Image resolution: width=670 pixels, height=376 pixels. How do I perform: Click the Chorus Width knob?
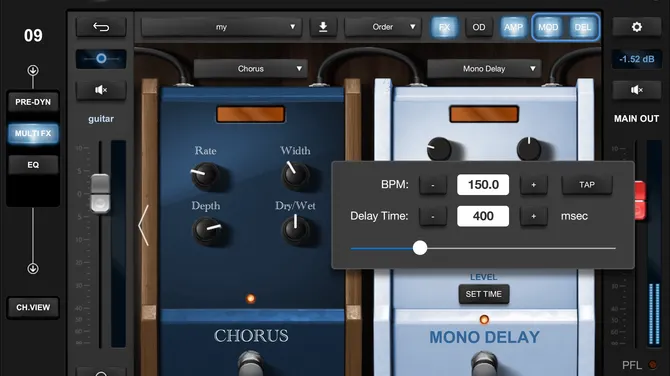pos(295,175)
